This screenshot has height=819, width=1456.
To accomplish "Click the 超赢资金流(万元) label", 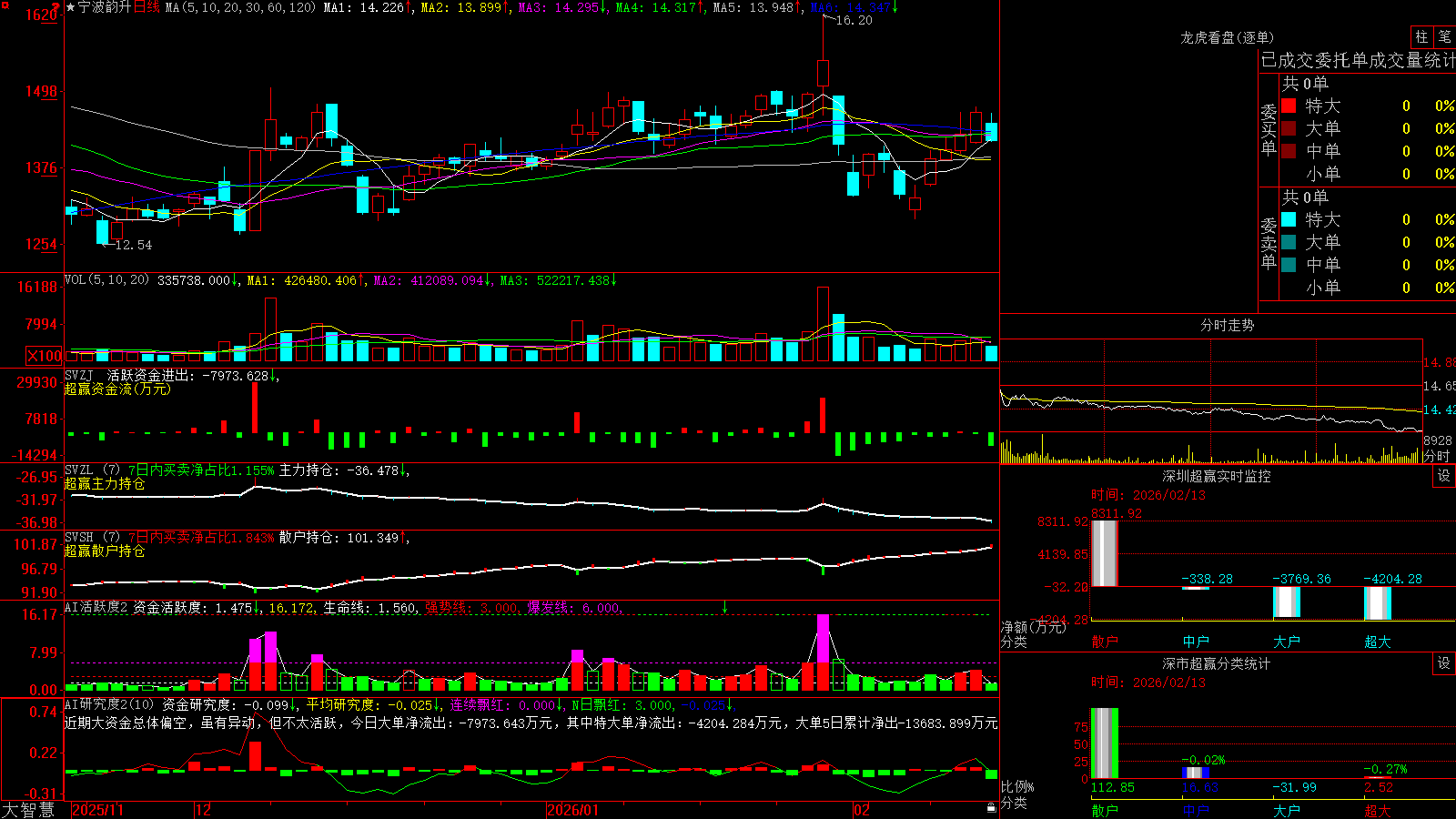I will click(117, 389).
